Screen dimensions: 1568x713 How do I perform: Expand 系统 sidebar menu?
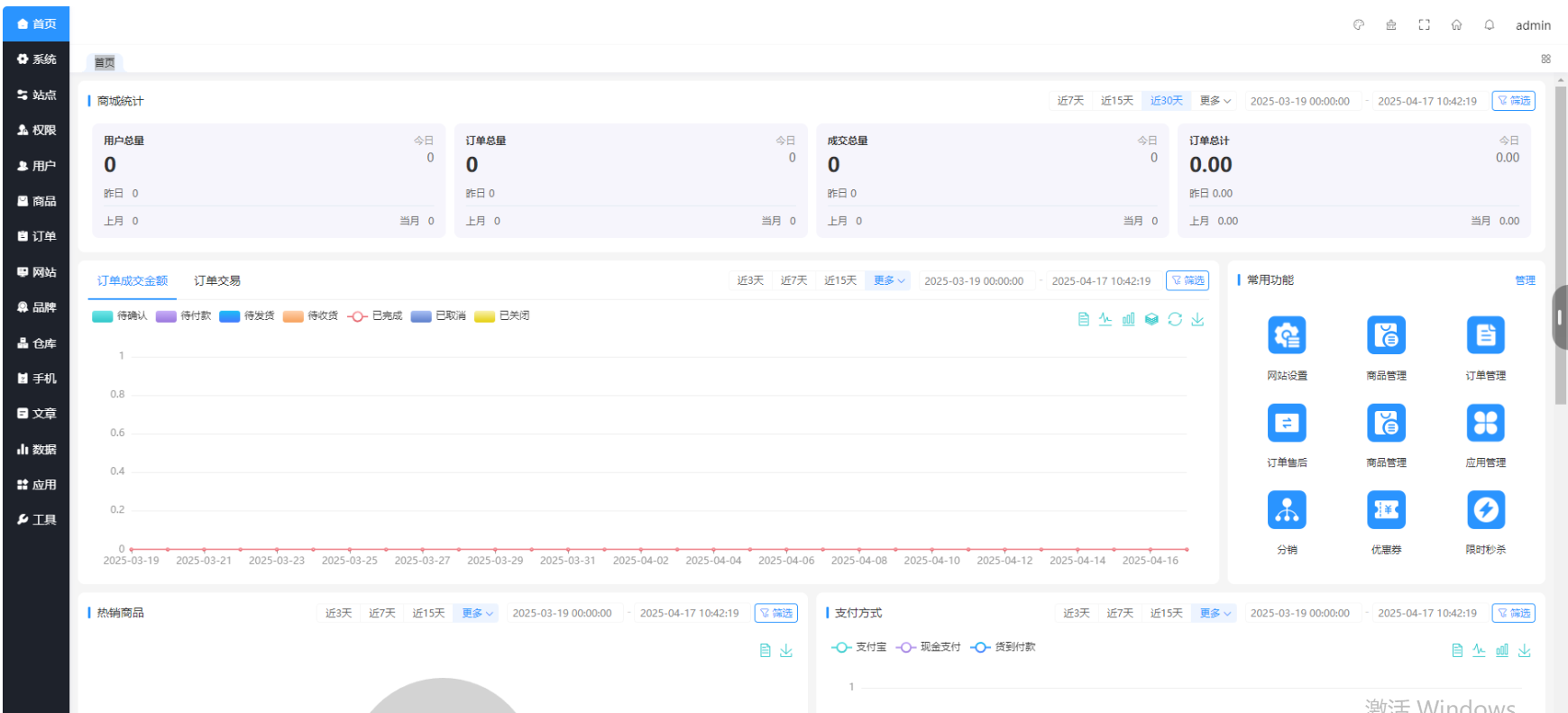tap(36, 59)
